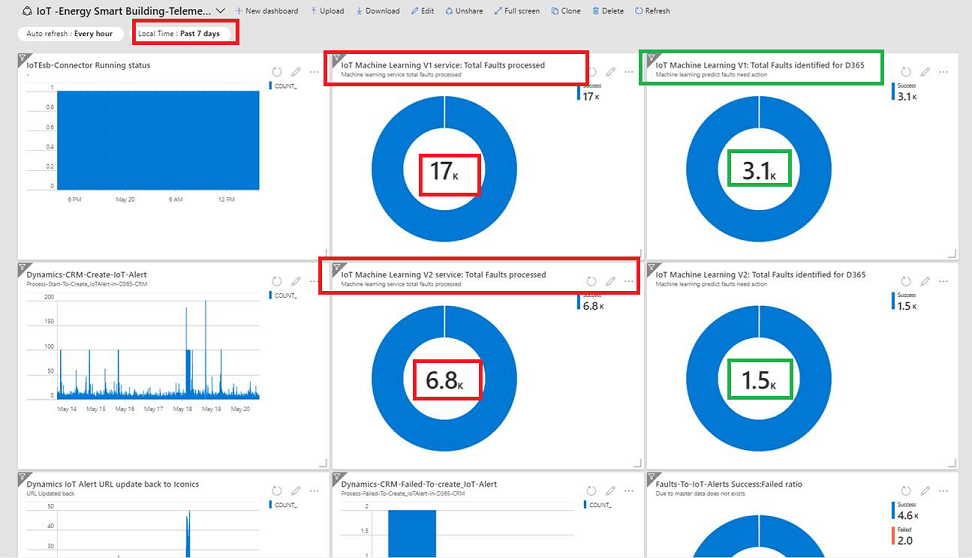972x558 pixels.
Task: Click the IoT Machine Learning V1 Total Faults processed title
Action: (443, 65)
